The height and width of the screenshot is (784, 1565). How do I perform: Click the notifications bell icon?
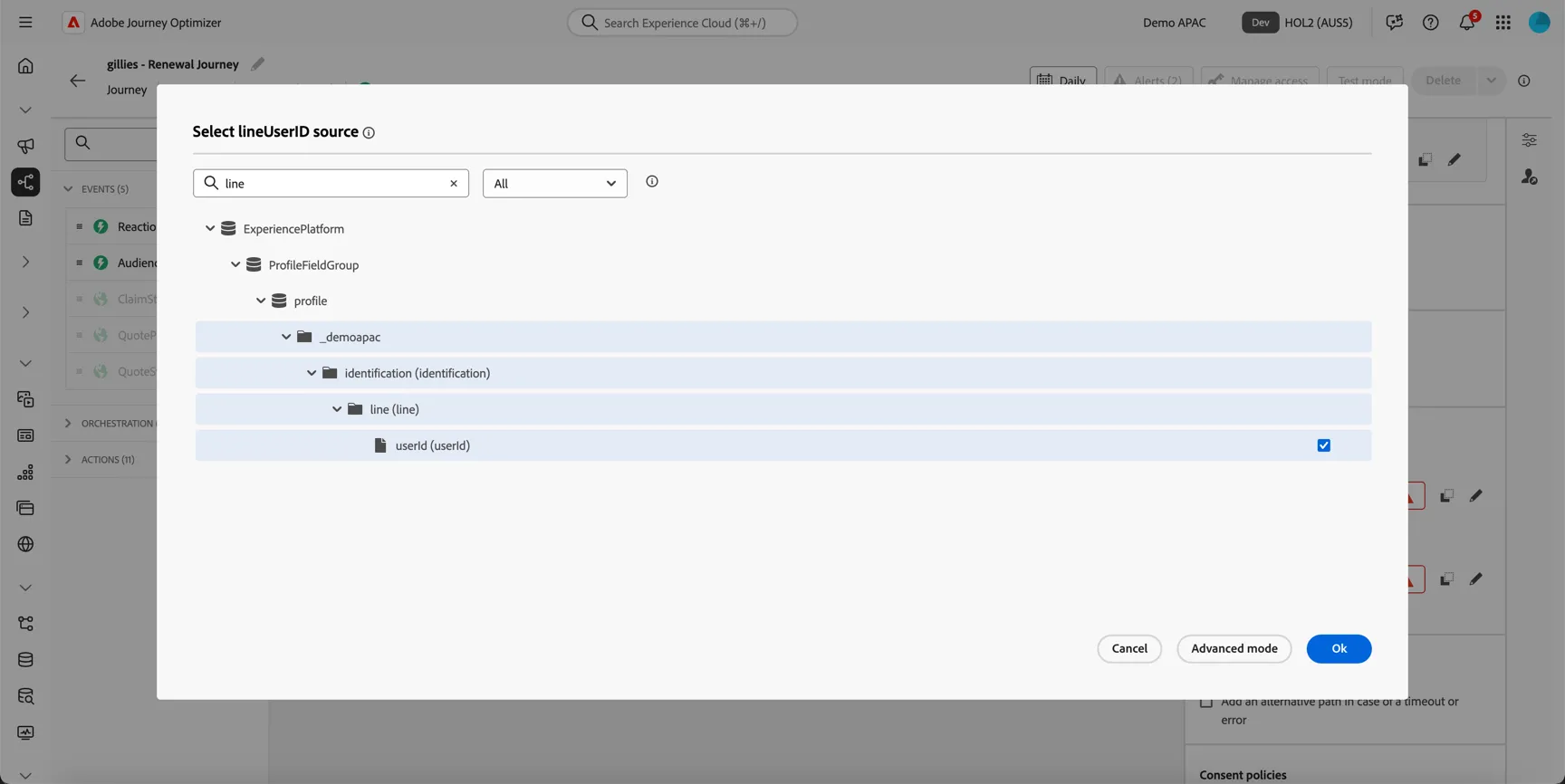click(1467, 23)
